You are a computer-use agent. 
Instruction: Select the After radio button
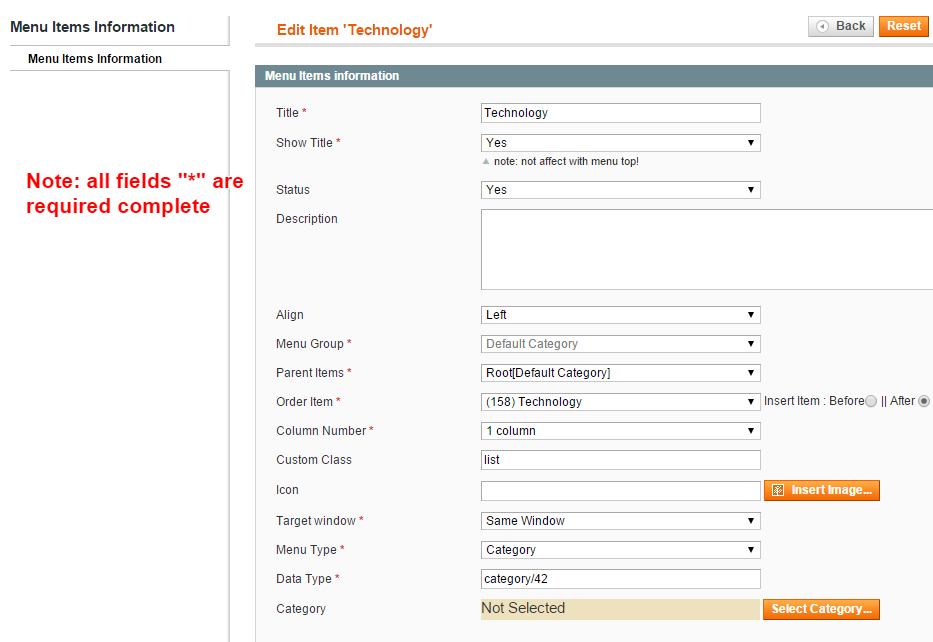coord(923,401)
